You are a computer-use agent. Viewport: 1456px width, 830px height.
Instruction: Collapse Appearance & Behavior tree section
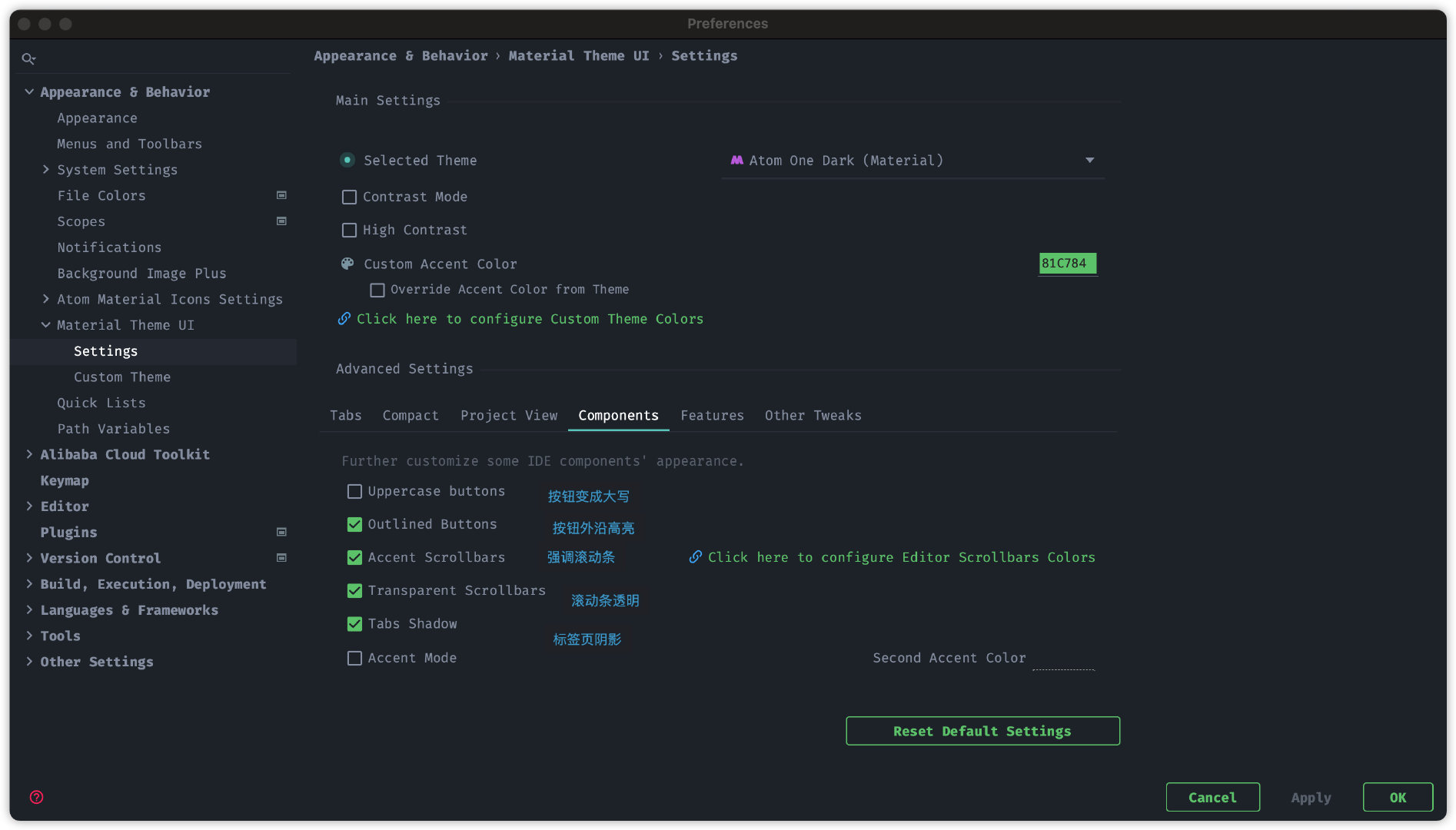click(x=29, y=91)
